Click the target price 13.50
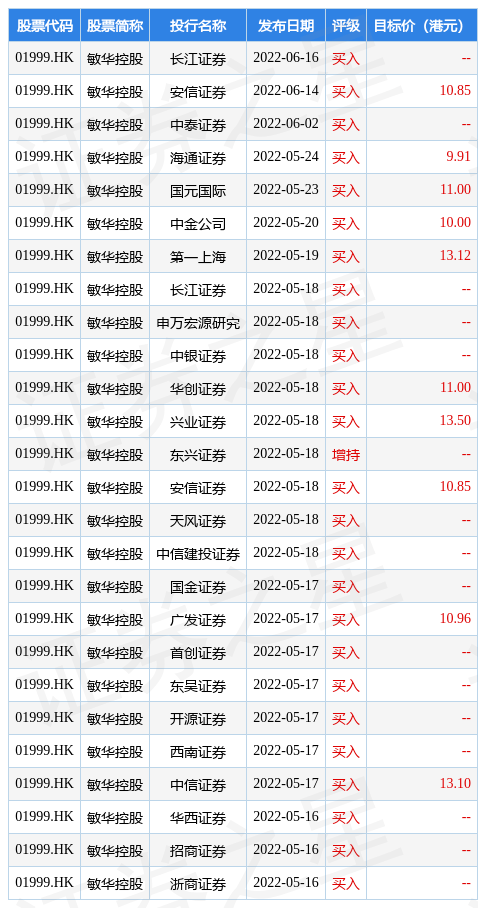 pos(455,420)
